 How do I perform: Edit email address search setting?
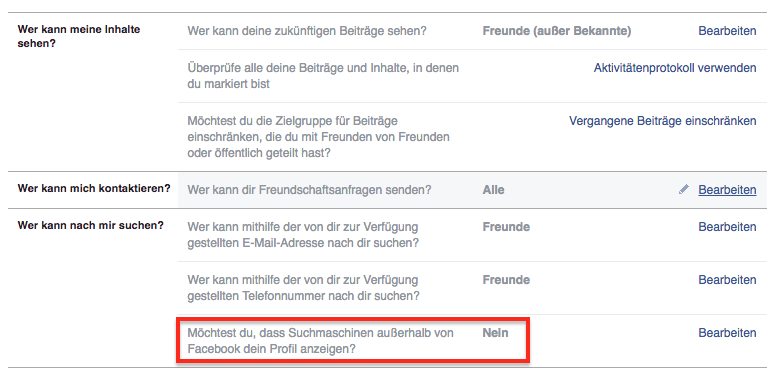727,227
